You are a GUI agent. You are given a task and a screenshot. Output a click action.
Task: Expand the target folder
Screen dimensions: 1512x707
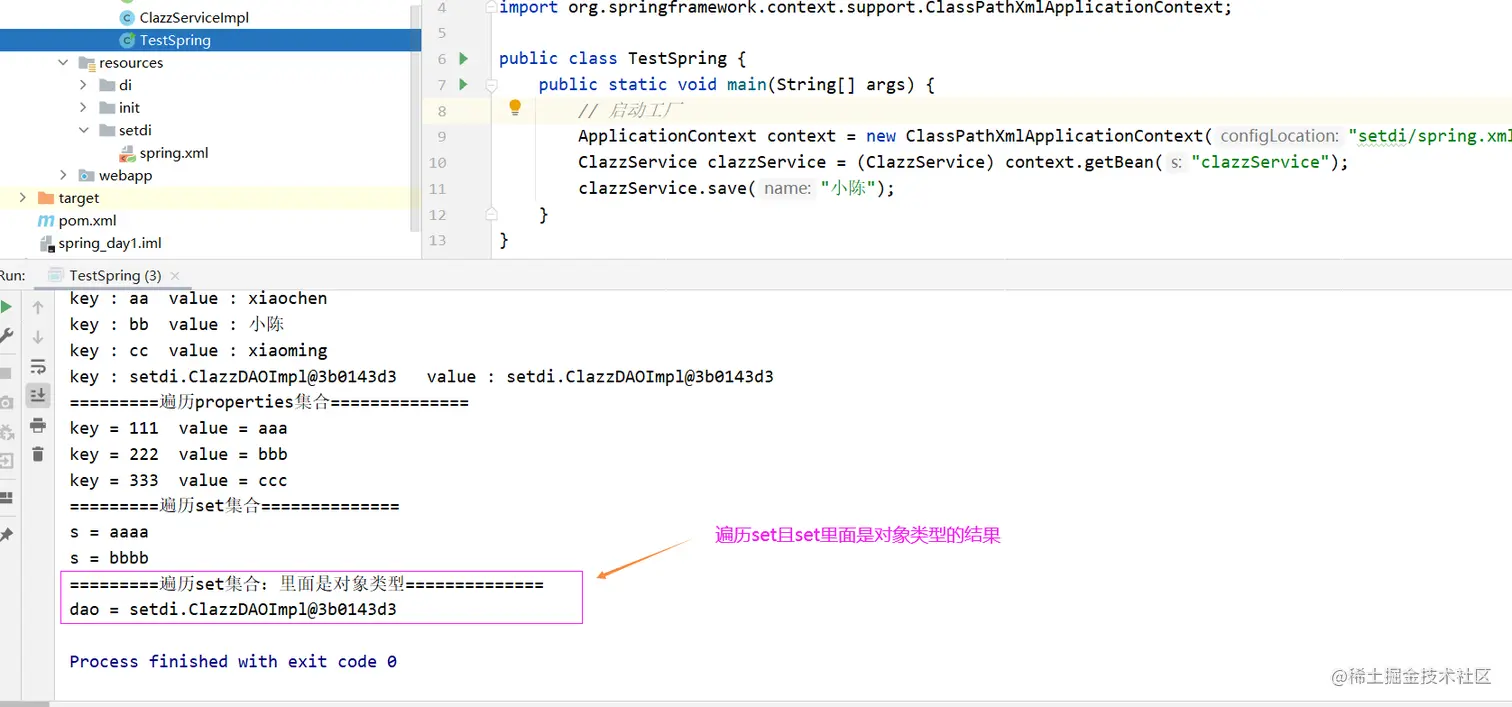(x=22, y=198)
